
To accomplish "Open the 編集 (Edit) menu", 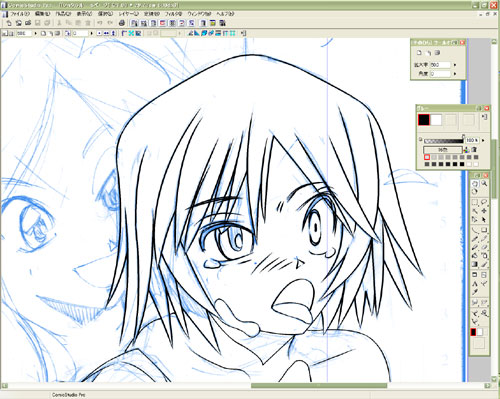I will 42,14.
